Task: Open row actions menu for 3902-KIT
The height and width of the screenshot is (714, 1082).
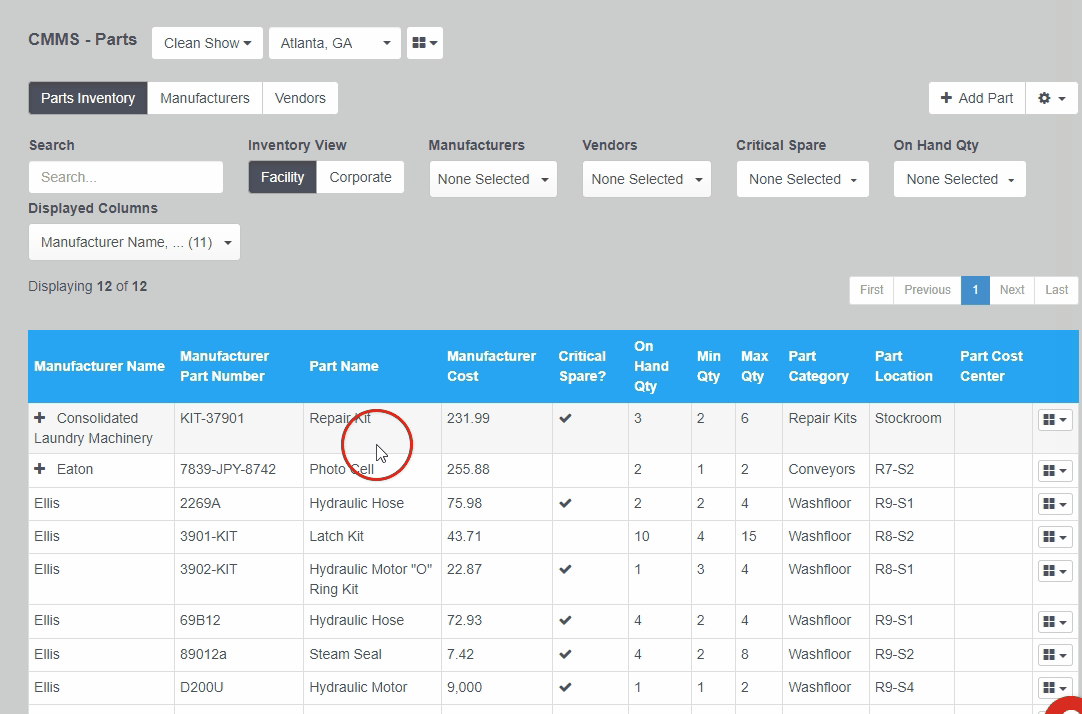Action: (x=1055, y=571)
